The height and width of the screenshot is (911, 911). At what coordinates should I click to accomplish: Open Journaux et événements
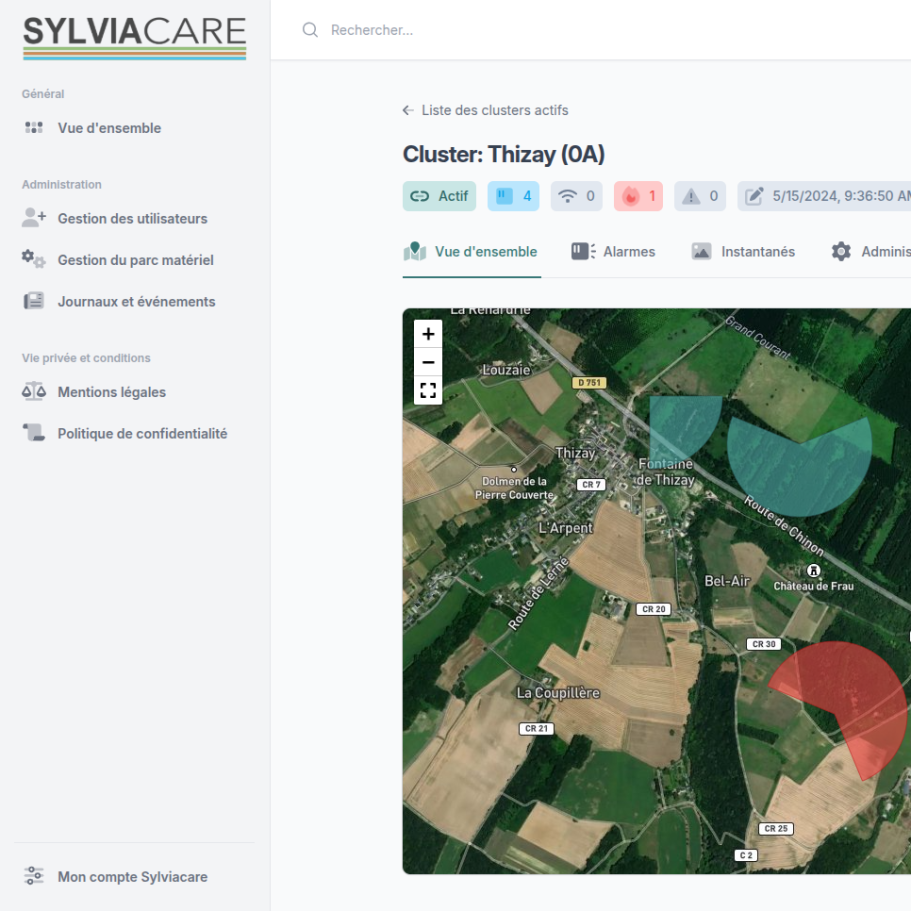pos(136,301)
